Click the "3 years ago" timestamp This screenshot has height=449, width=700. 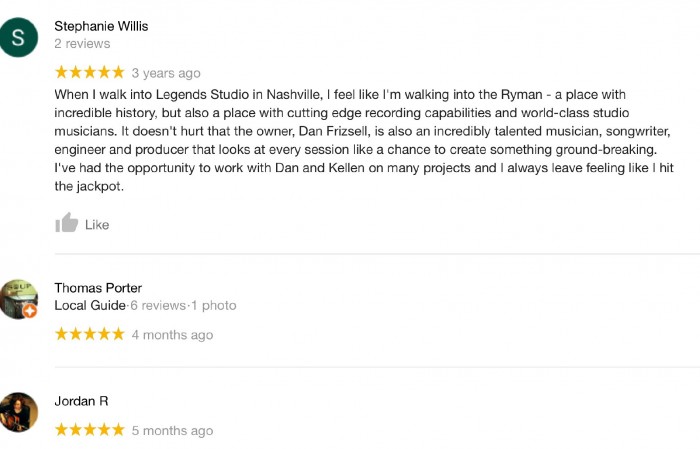coord(166,73)
